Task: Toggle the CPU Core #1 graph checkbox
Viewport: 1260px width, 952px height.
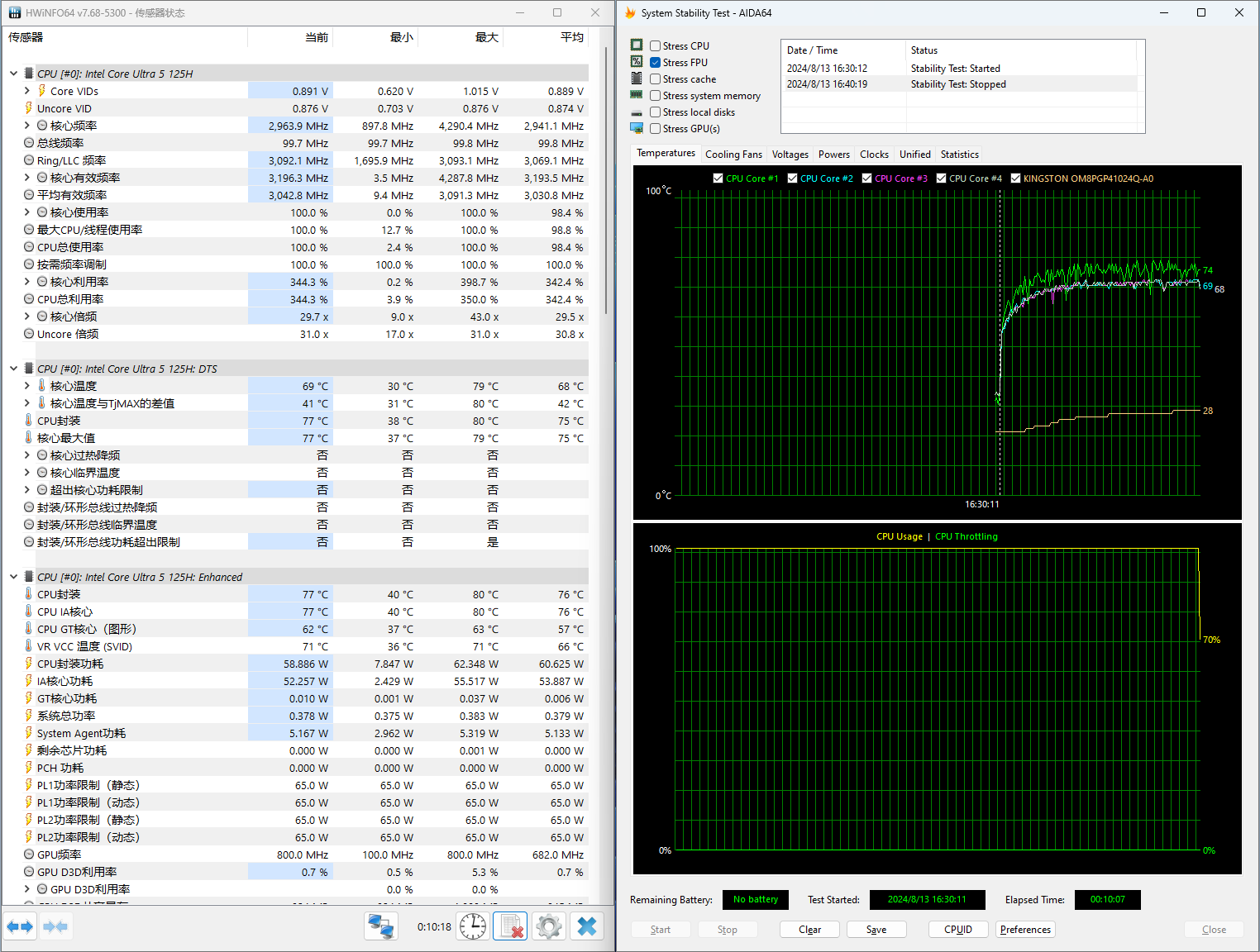Action: (718, 178)
